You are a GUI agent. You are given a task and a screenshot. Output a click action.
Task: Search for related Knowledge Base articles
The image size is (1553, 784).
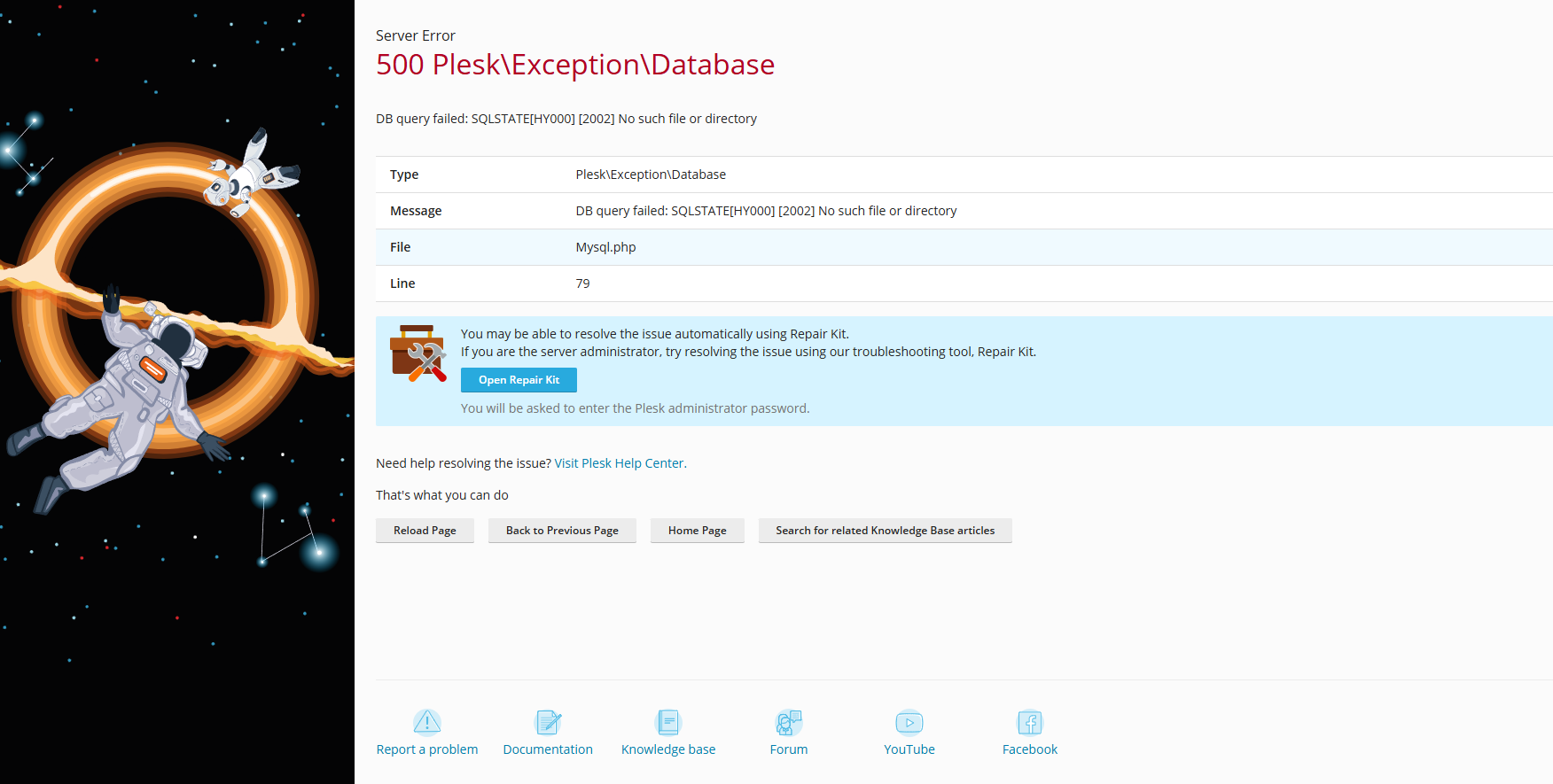point(886,531)
